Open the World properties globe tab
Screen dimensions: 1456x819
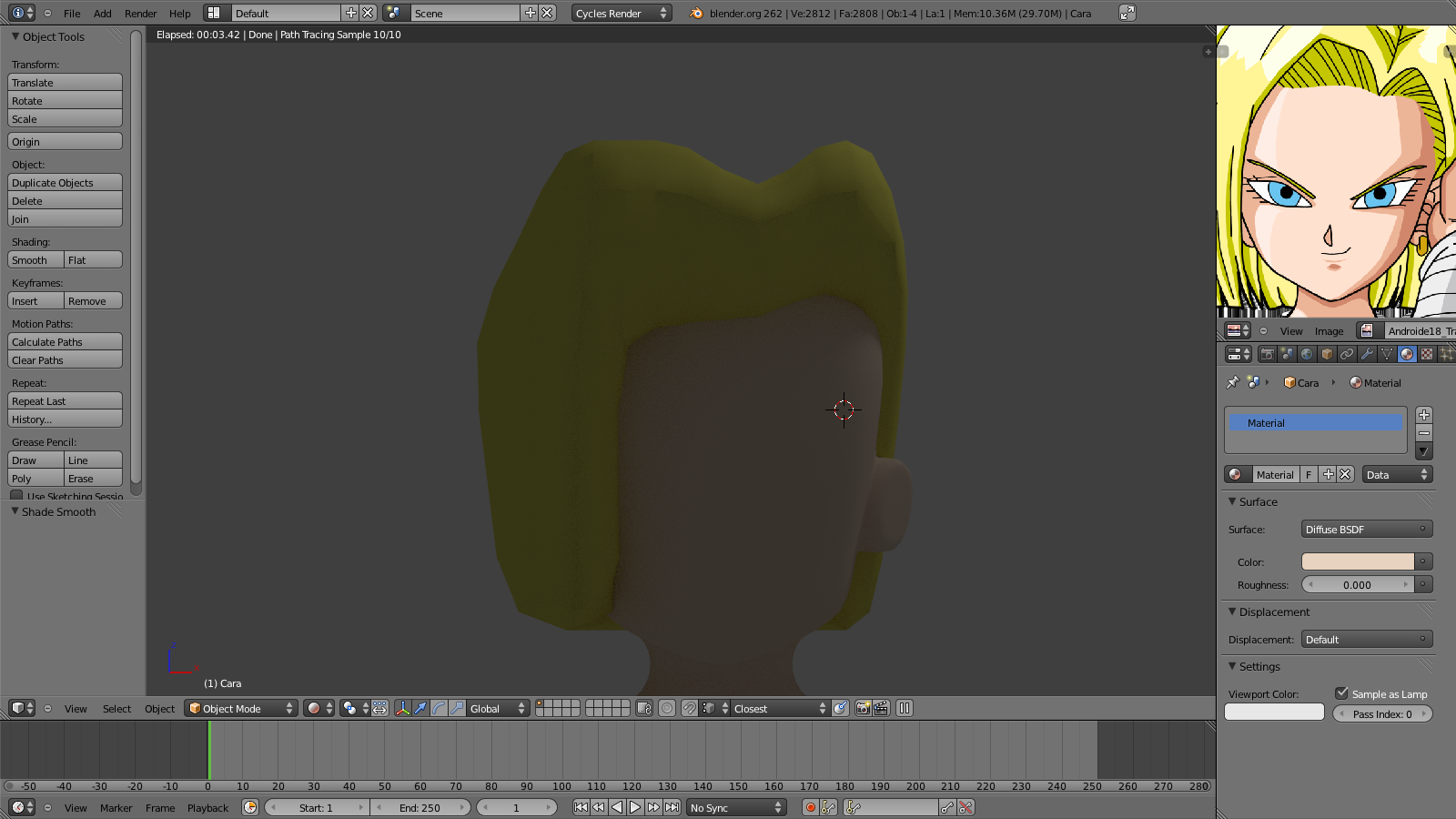tap(1307, 354)
